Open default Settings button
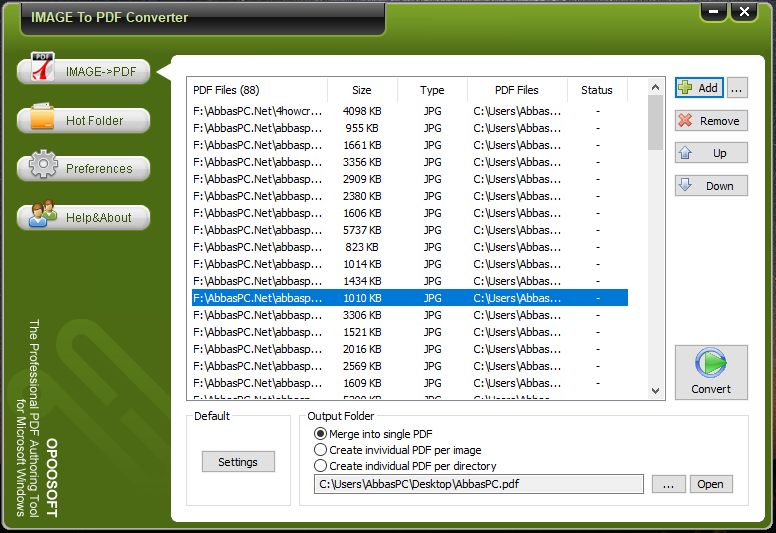776x533 pixels. pos(238,462)
